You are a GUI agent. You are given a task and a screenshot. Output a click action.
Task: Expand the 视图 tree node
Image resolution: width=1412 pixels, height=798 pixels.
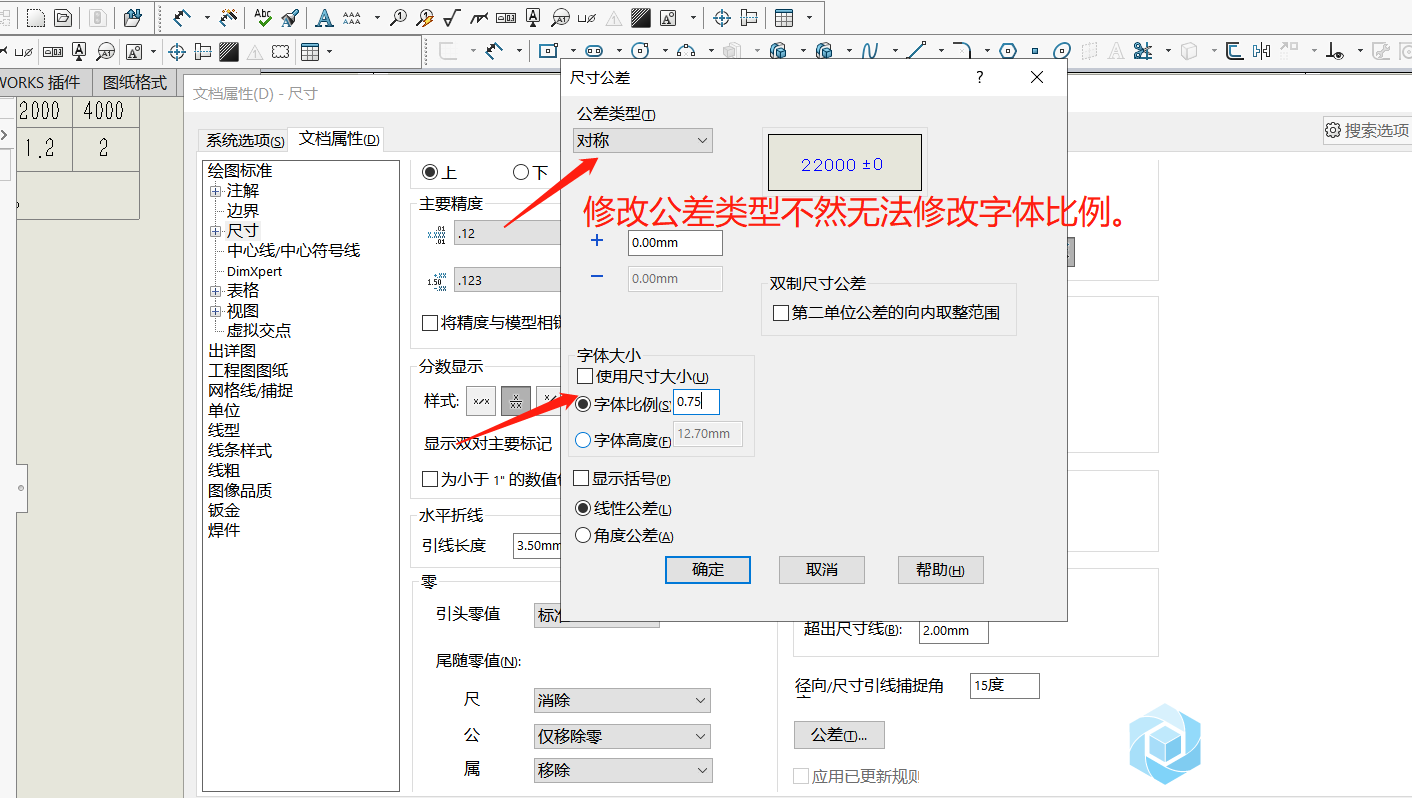click(x=215, y=311)
